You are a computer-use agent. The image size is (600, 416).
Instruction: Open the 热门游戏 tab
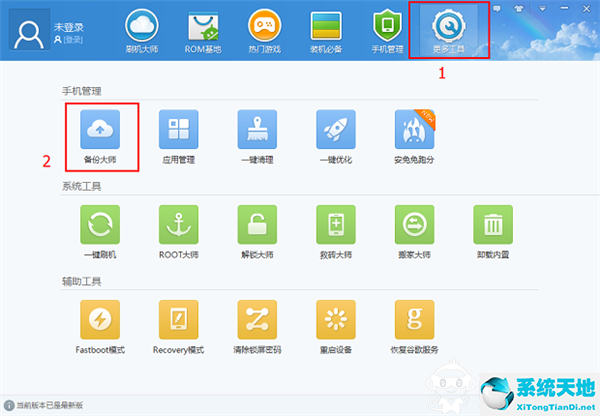coord(264,31)
